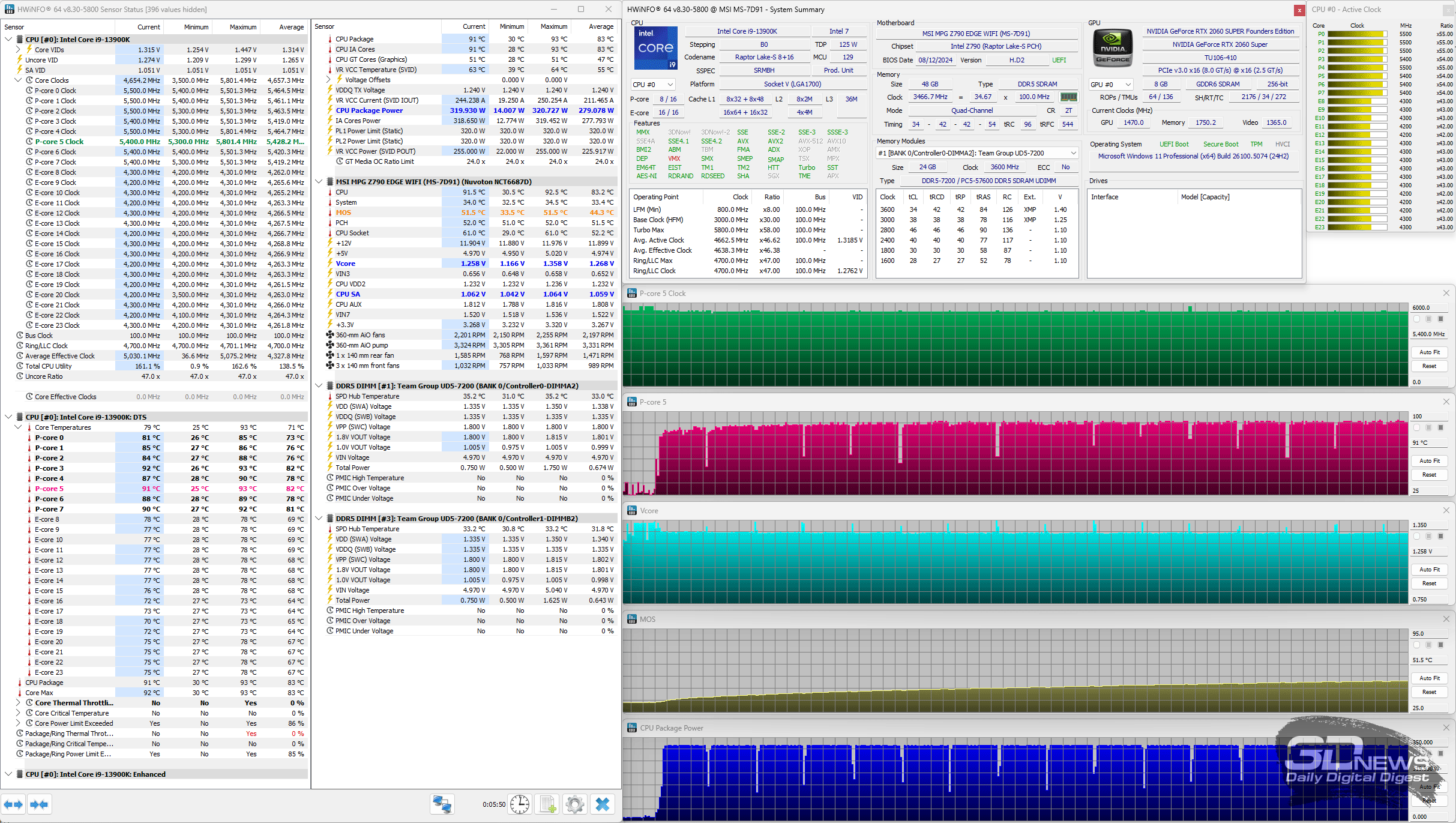Open the memory module bank dropdown
1456x823 pixels.
[x=977, y=153]
